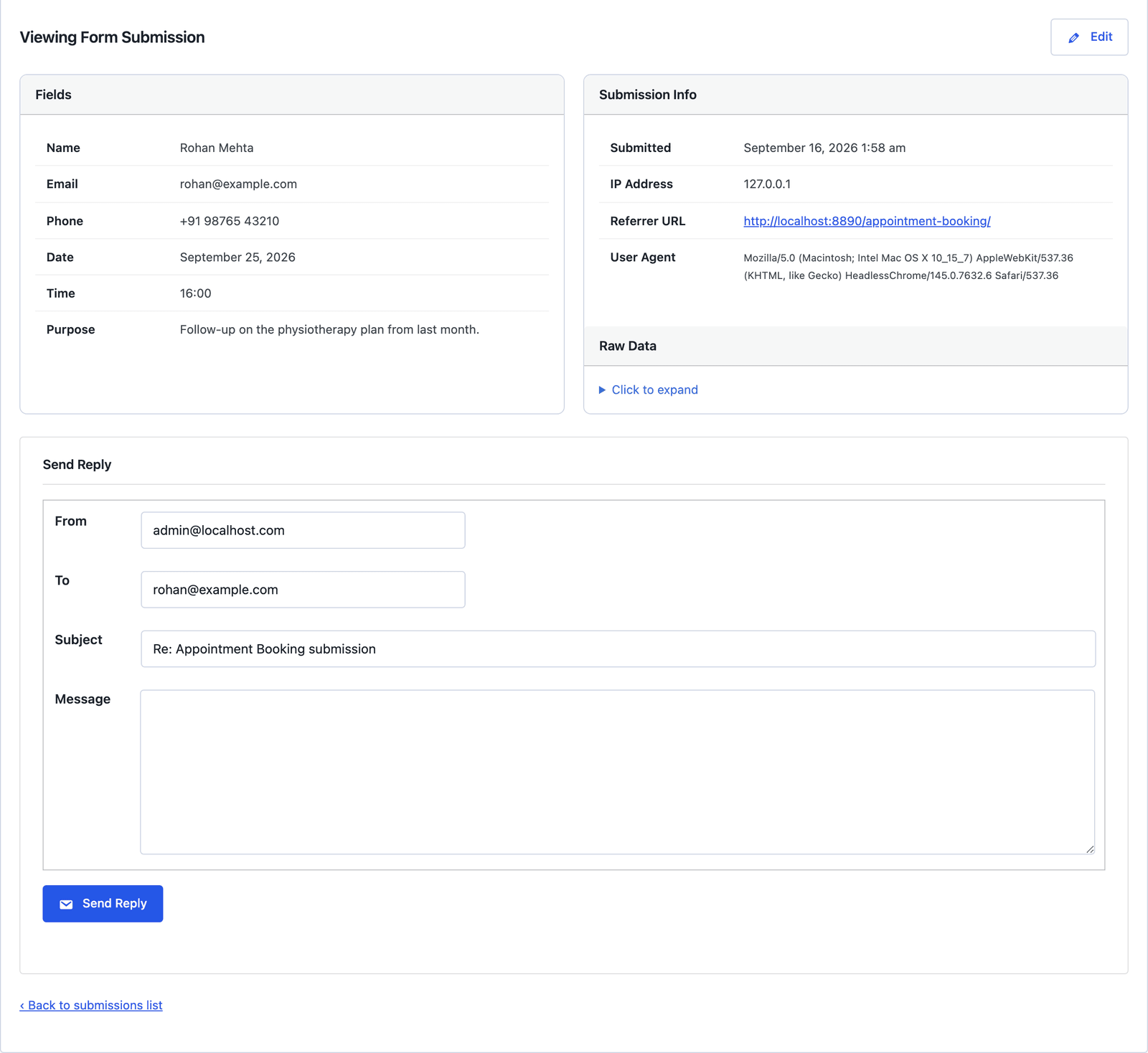
Task: Click the envelope icon on Send Reply
Action: [x=66, y=905]
